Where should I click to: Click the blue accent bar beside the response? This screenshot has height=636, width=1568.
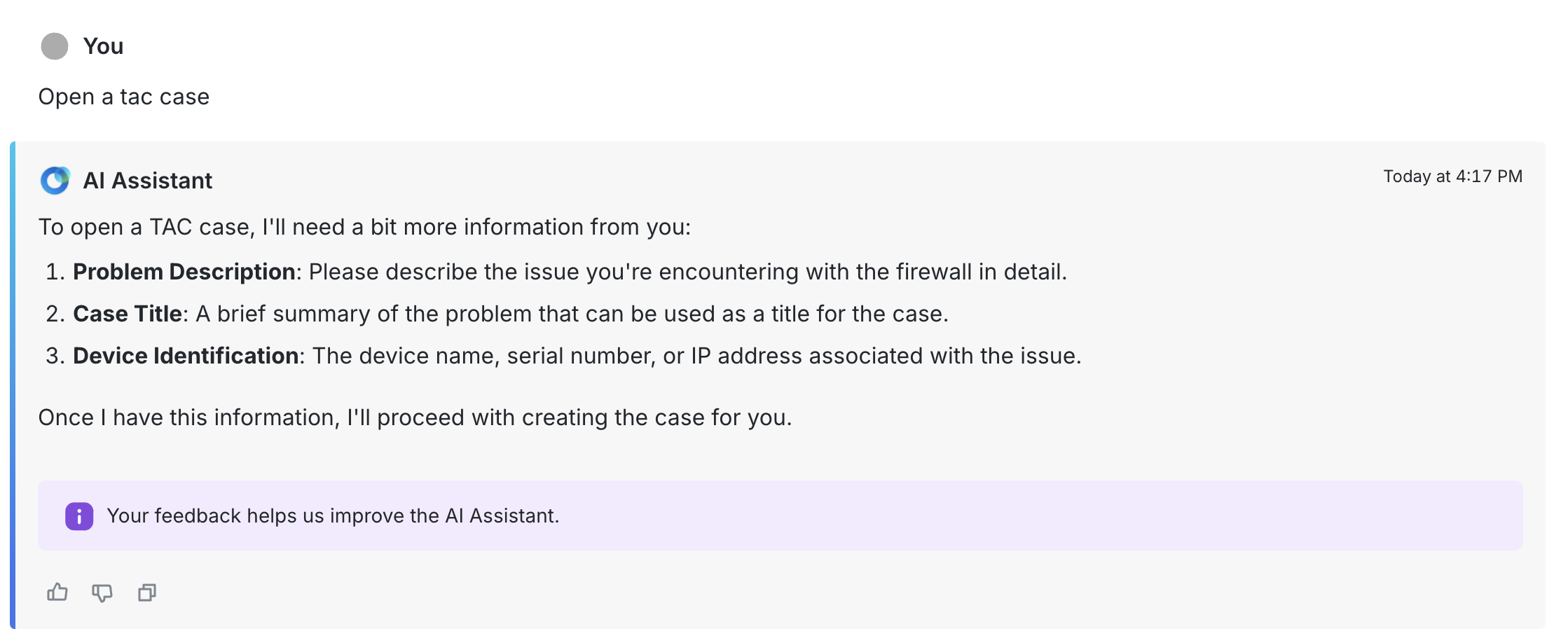click(x=13, y=385)
